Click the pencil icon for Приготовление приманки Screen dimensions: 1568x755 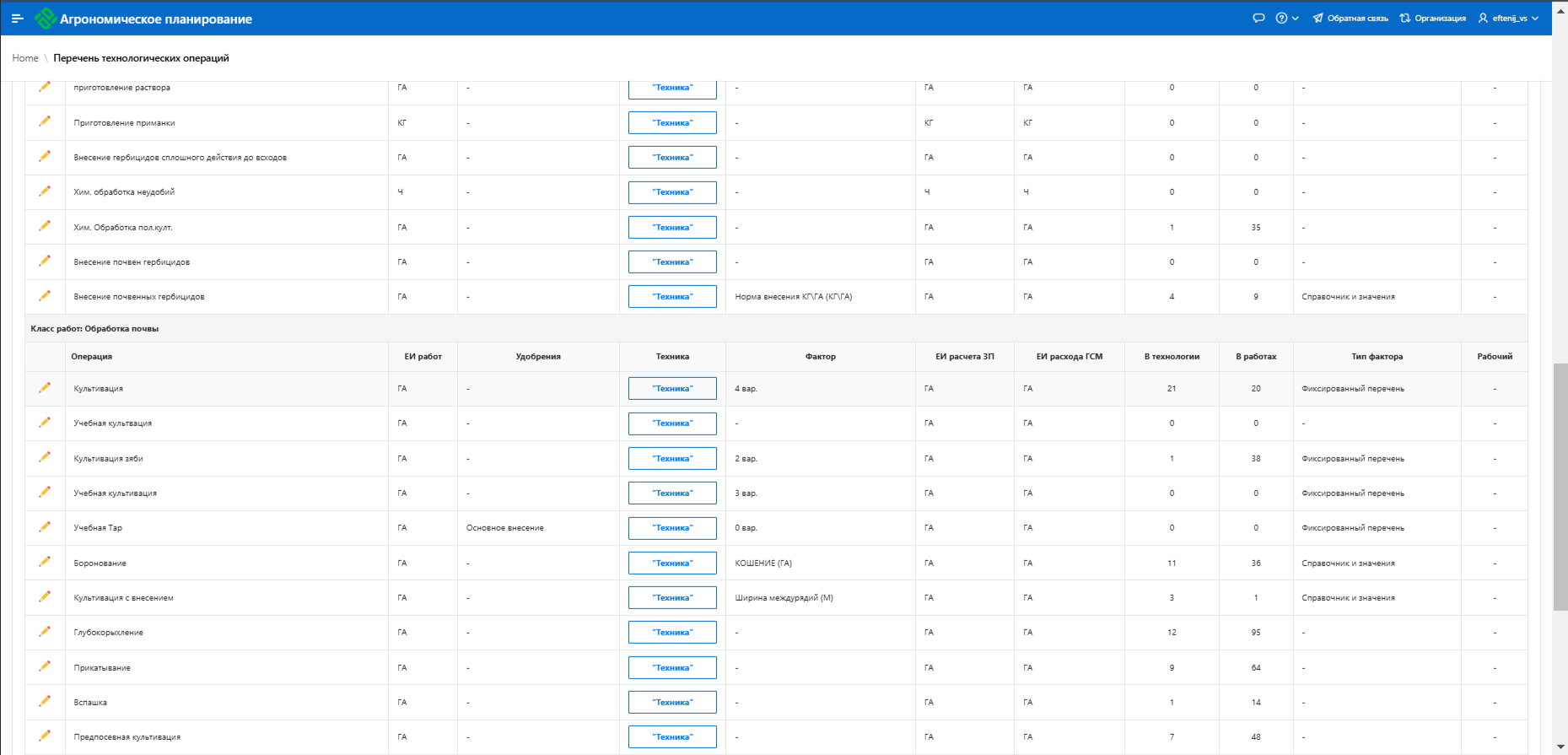click(x=45, y=121)
